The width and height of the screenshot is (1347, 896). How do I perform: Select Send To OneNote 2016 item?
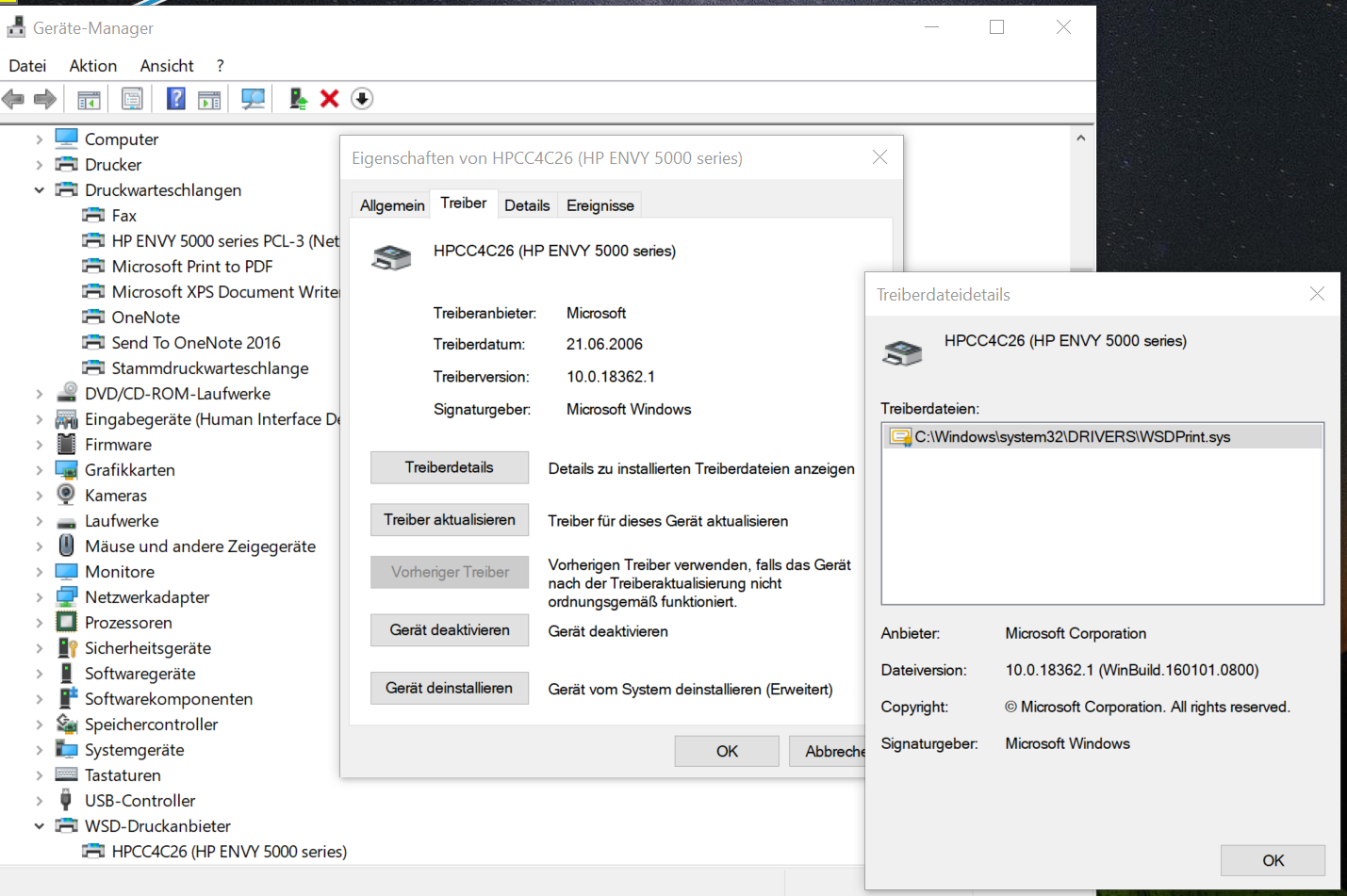point(196,343)
